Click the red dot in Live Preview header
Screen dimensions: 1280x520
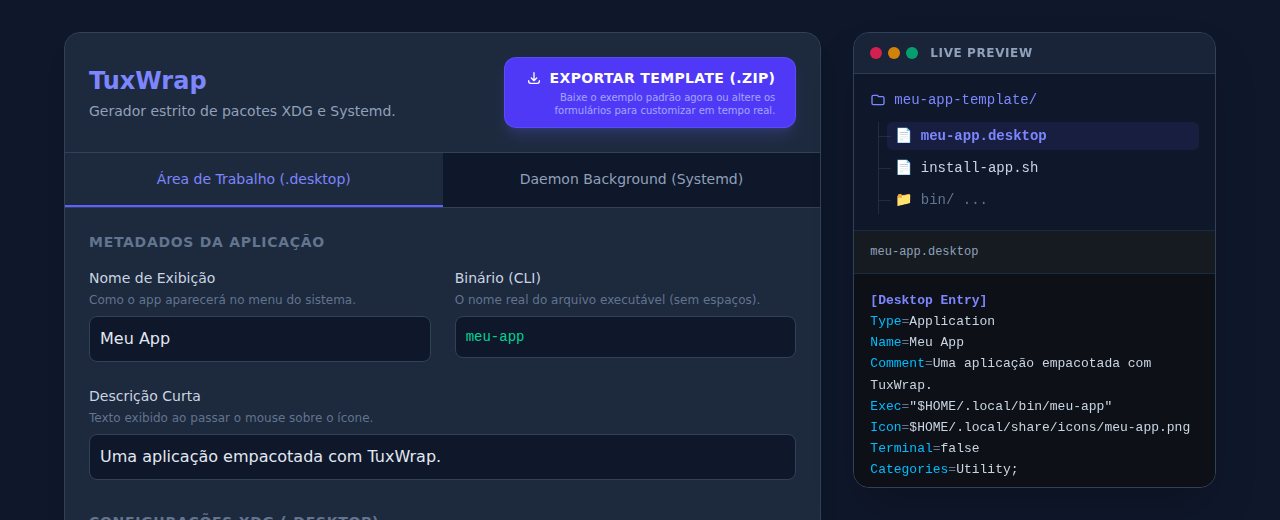tap(876, 53)
